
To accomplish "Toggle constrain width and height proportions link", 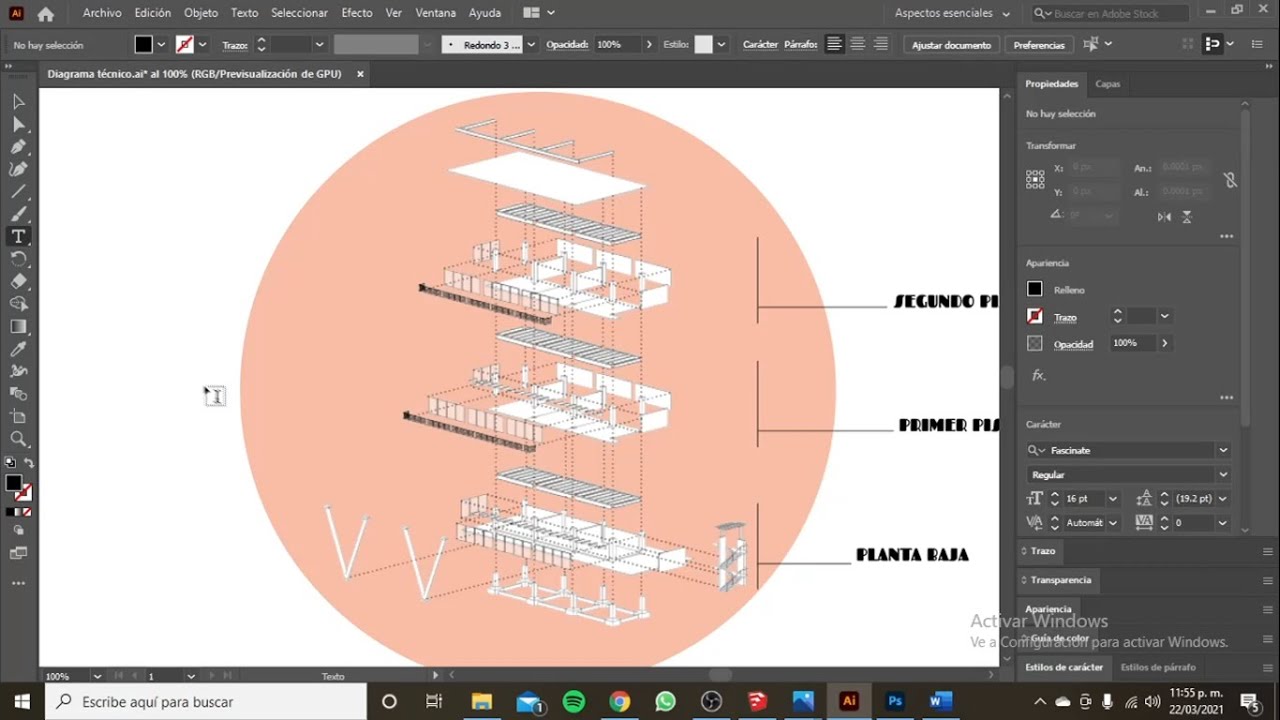I will point(1230,180).
